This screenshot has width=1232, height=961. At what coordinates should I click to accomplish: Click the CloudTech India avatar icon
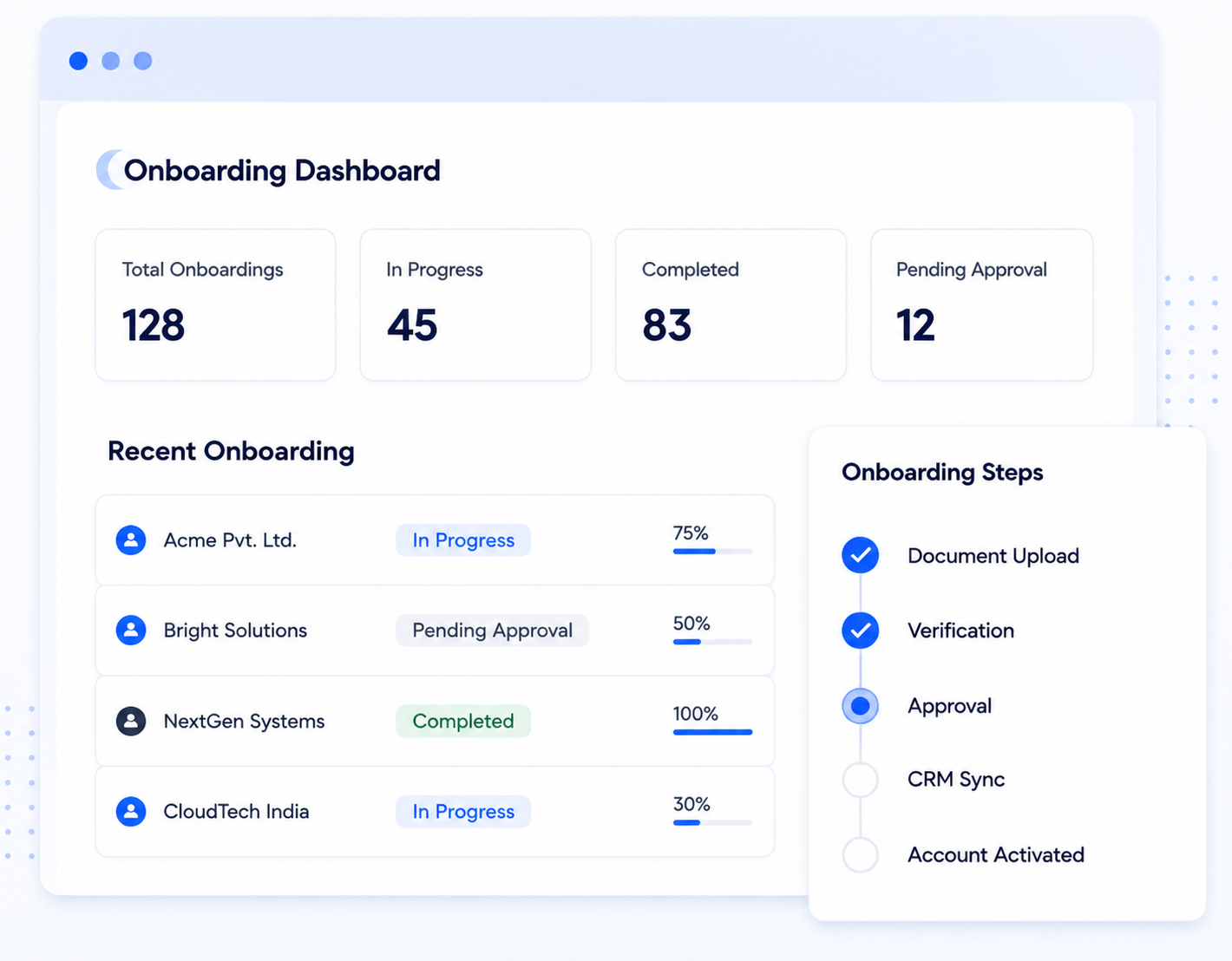click(131, 811)
